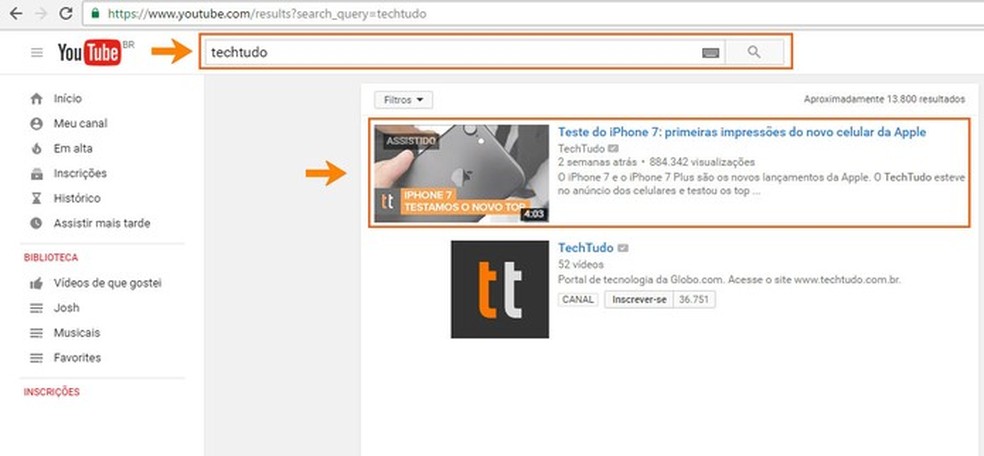This screenshot has width=984, height=456.
Task: Click the 884.342 visualizações text
Action: click(x=702, y=162)
